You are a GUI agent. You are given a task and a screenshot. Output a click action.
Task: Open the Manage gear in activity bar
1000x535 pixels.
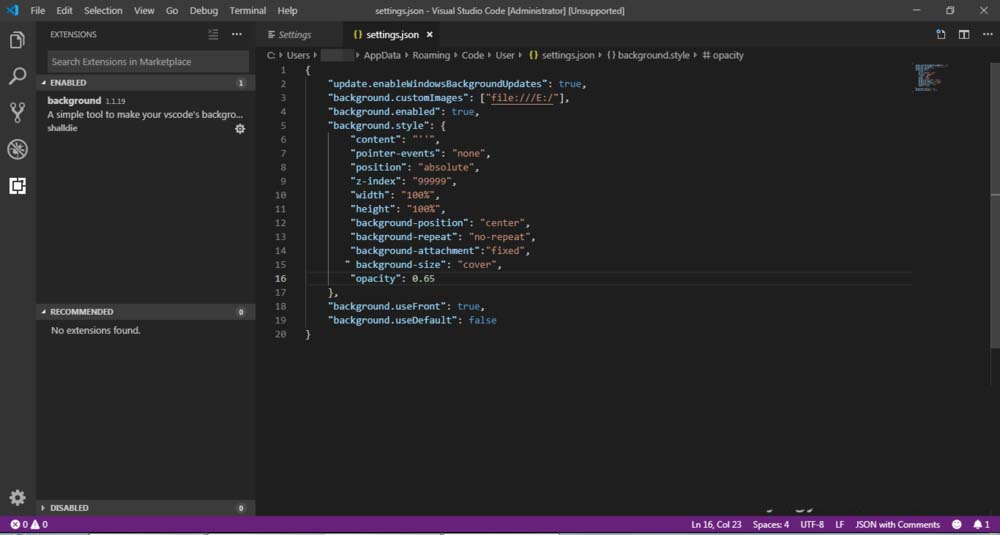17,497
